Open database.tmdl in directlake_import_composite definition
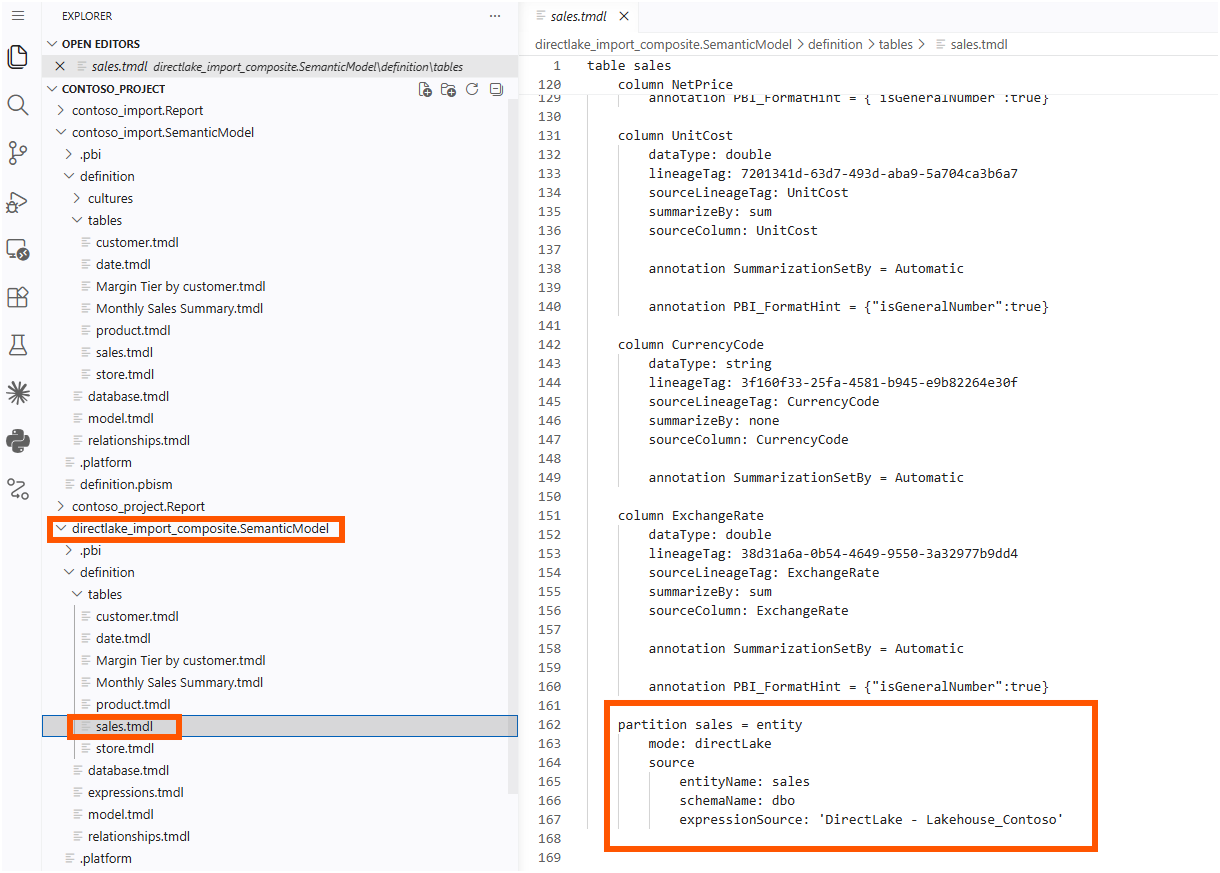The width and height of the screenshot is (1220, 873). 129,770
